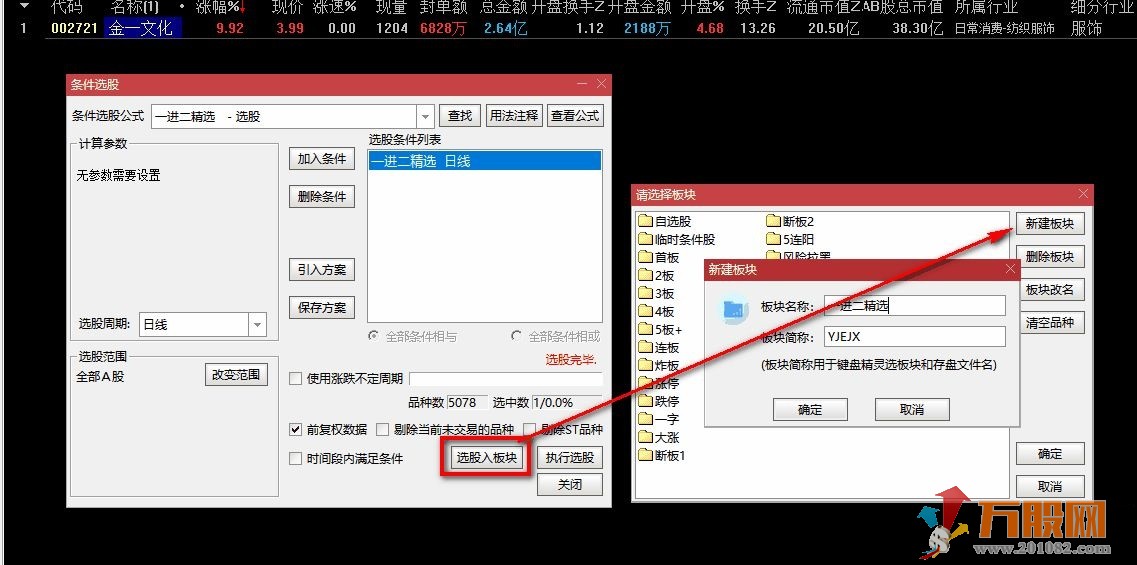The width and height of the screenshot is (1137, 565).
Task: Click 删除板块 button
Action: click(x=1050, y=257)
